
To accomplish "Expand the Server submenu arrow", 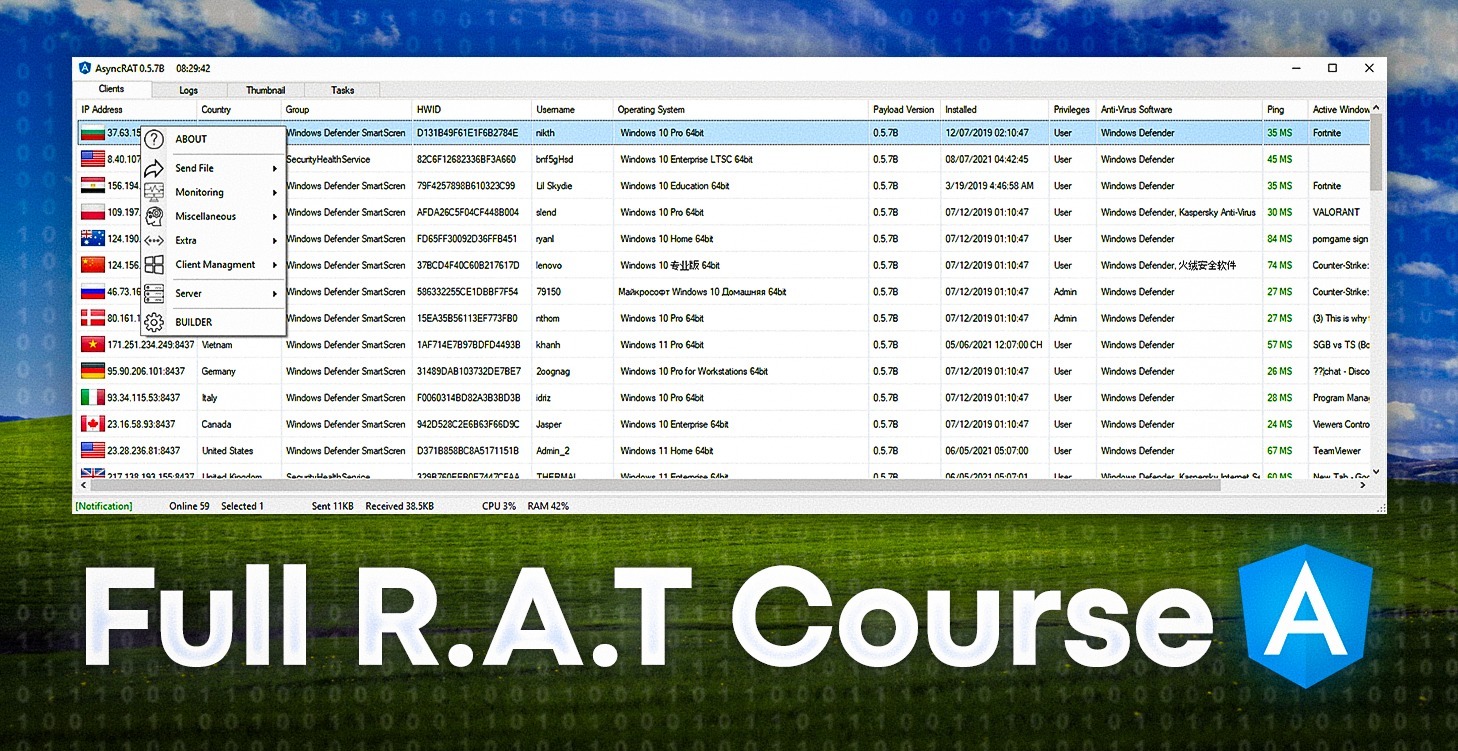I will coord(274,294).
